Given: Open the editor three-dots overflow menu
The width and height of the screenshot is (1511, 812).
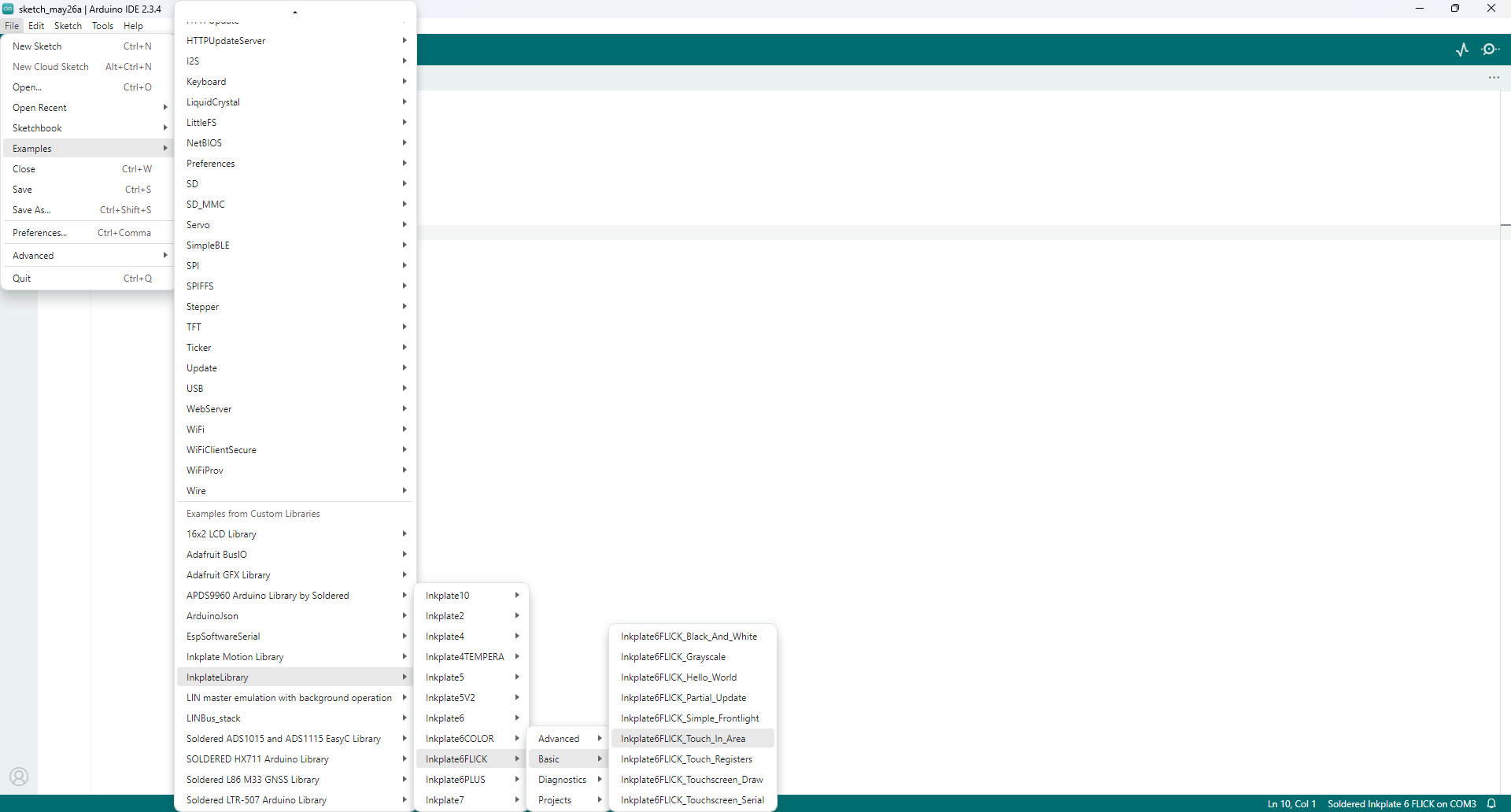Looking at the screenshot, I should click(1494, 78).
